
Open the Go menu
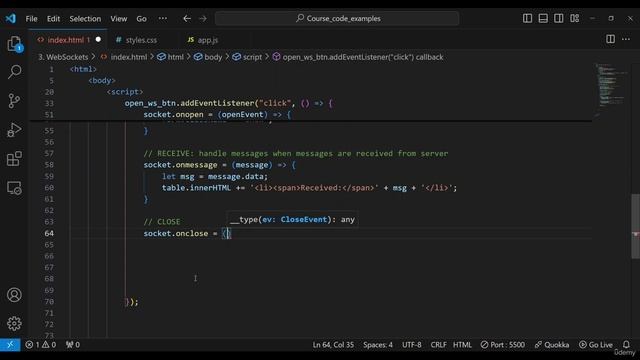141,19
